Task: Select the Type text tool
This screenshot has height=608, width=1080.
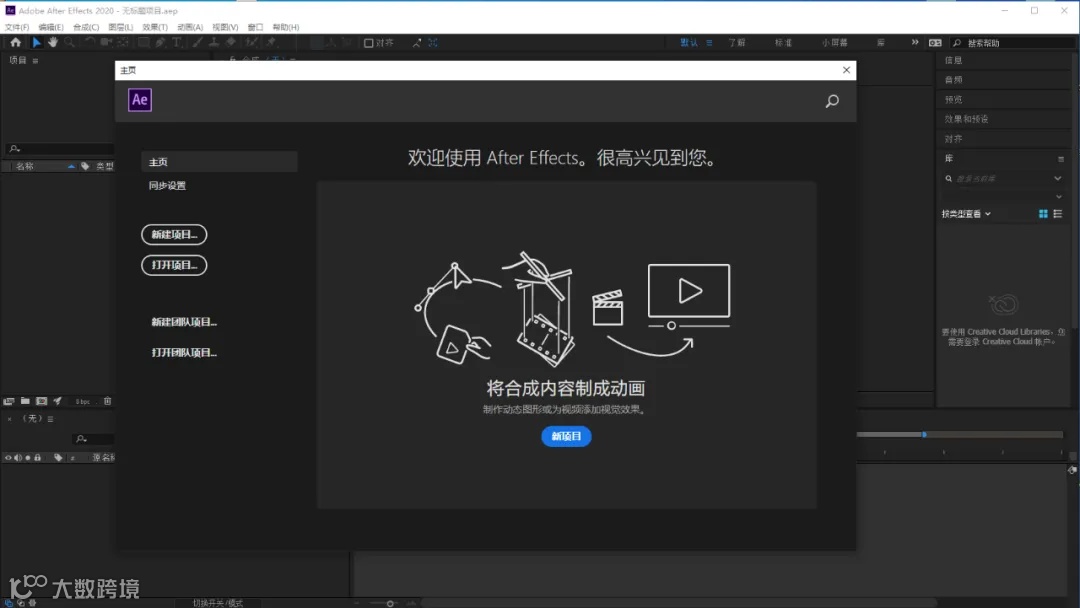Action: (x=177, y=42)
